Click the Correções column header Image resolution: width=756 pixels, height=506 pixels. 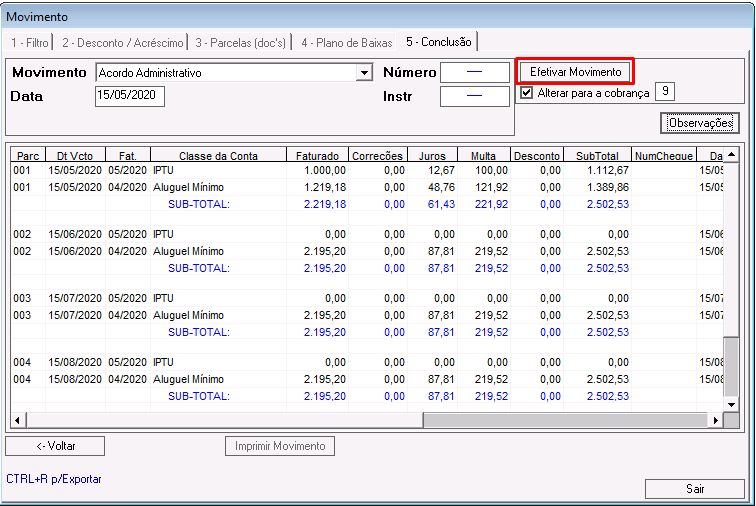pyautogui.click(x=378, y=156)
